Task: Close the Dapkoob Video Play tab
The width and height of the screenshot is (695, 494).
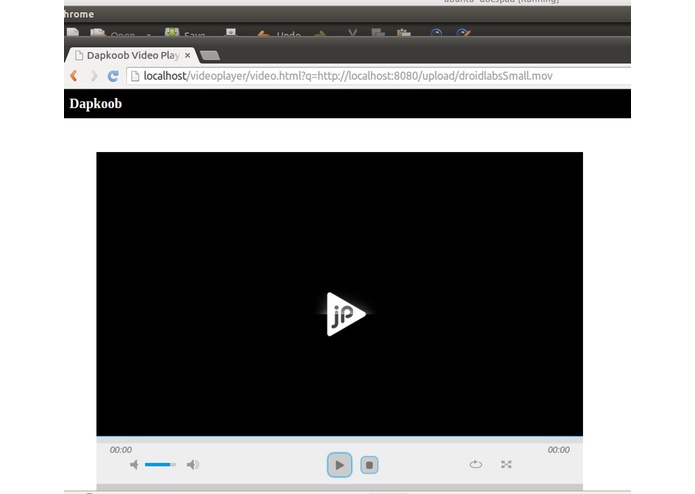Action: pos(187,55)
